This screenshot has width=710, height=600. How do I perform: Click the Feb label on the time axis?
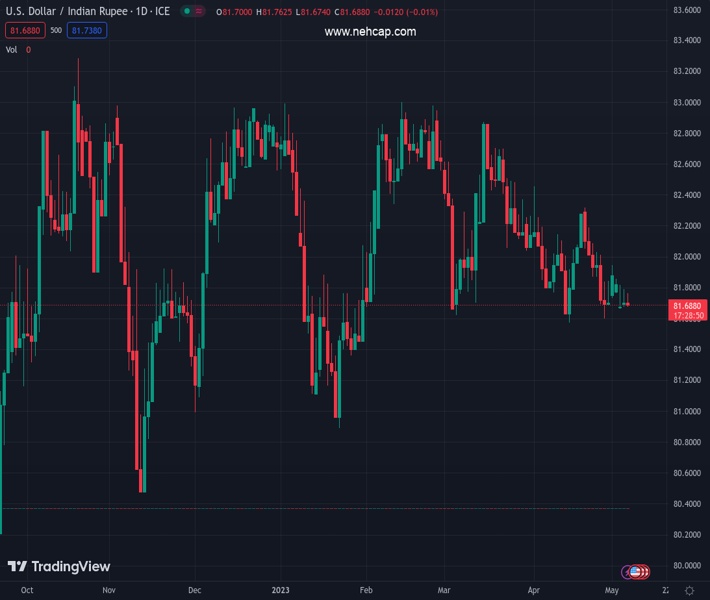[x=367, y=591]
